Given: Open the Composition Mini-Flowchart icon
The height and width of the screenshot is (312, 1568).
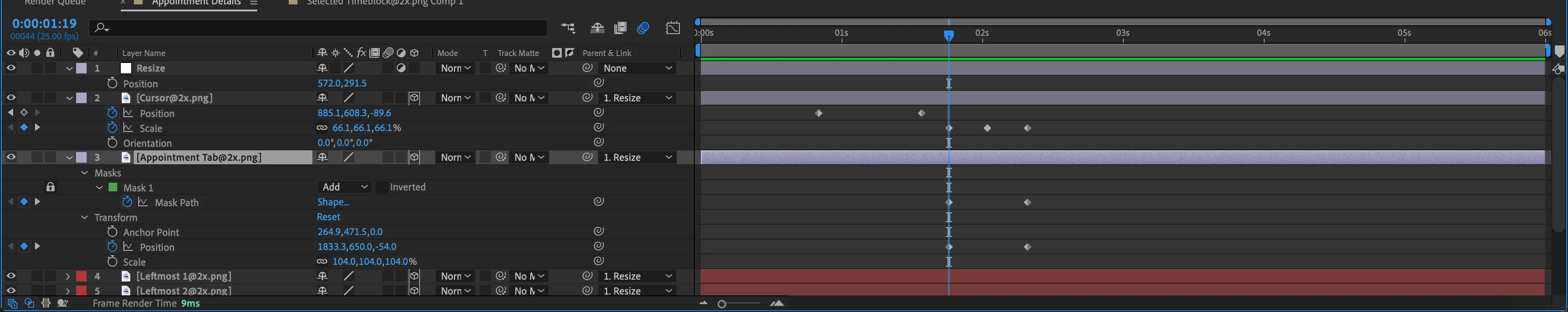Looking at the screenshot, I should click(567, 28).
